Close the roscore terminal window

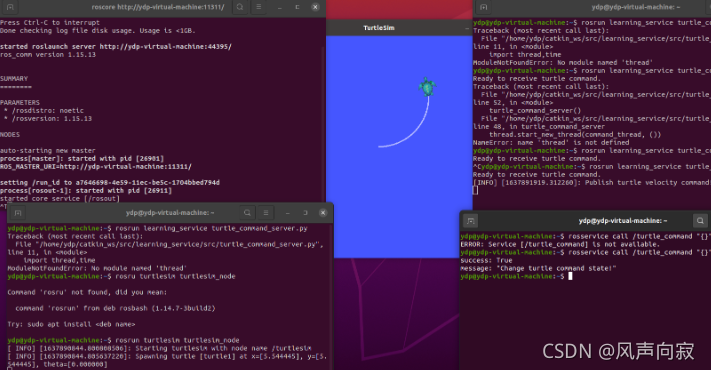pyautogui.click(x=316, y=7)
